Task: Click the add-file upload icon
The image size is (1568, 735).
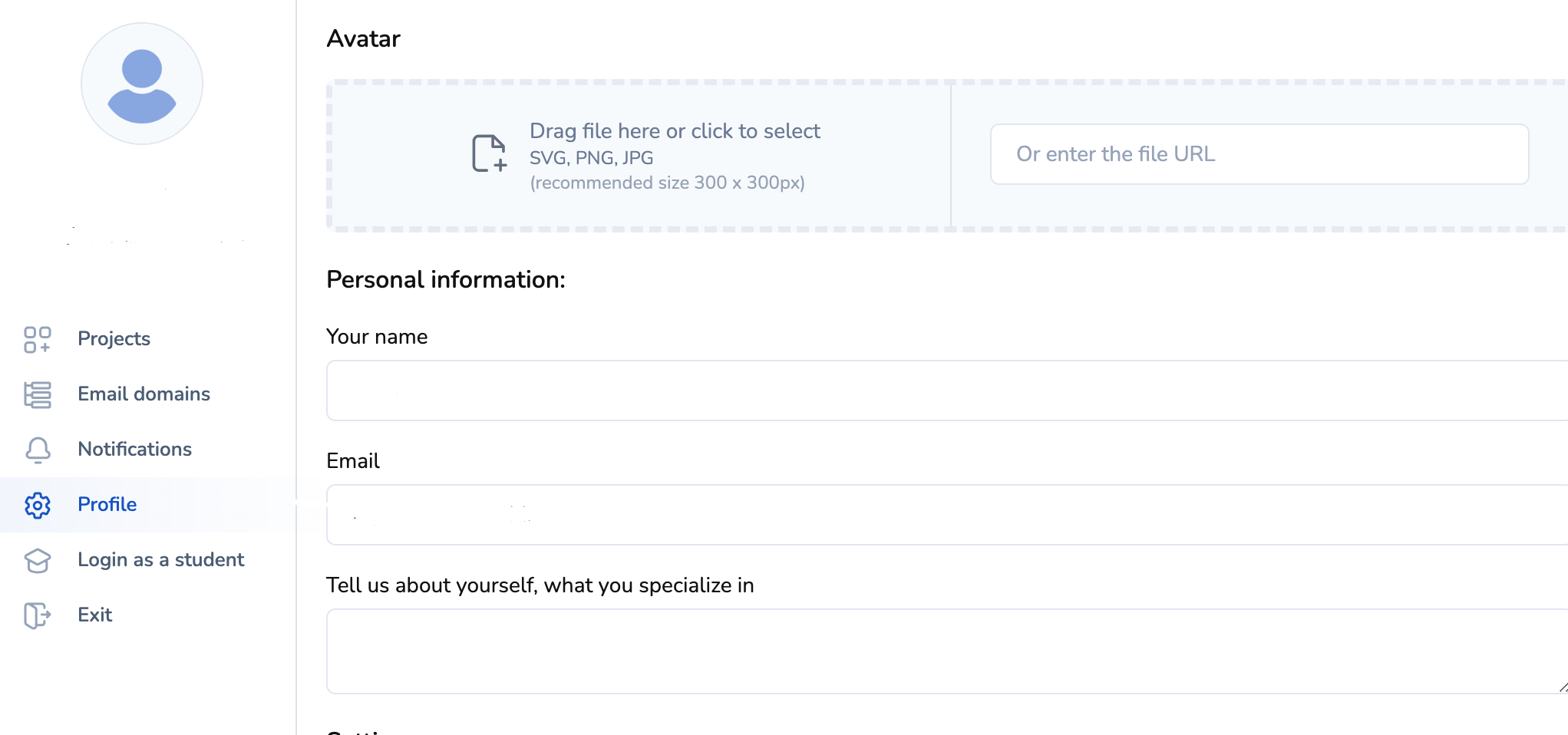Action: (489, 153)
